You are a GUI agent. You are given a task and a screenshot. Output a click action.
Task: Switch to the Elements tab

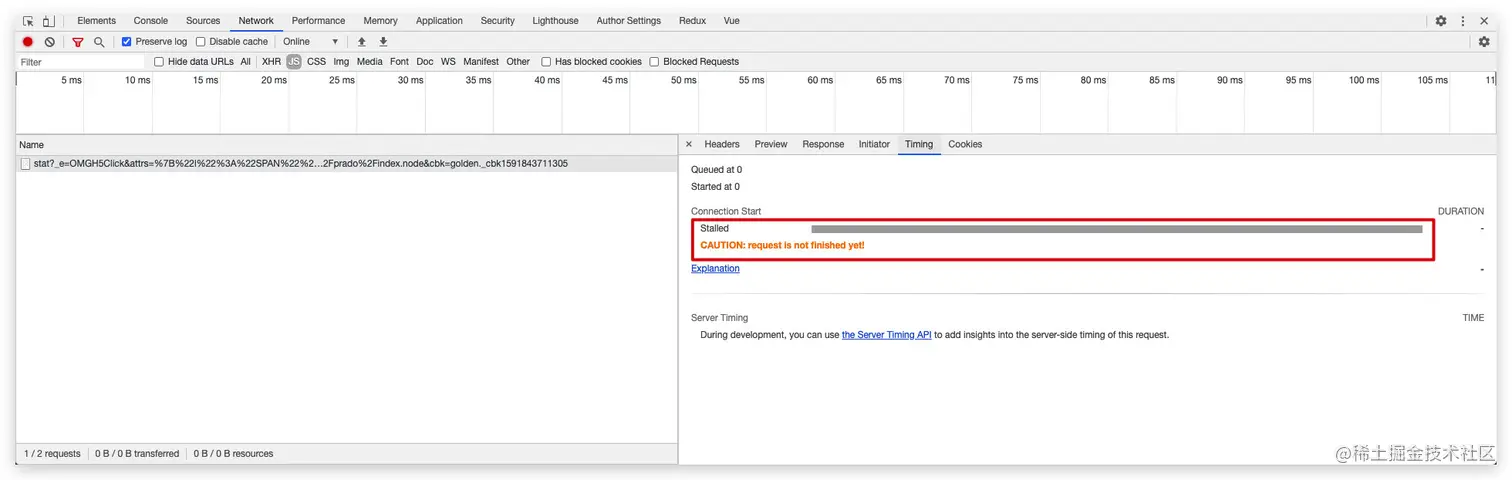[x=96, y=21]
